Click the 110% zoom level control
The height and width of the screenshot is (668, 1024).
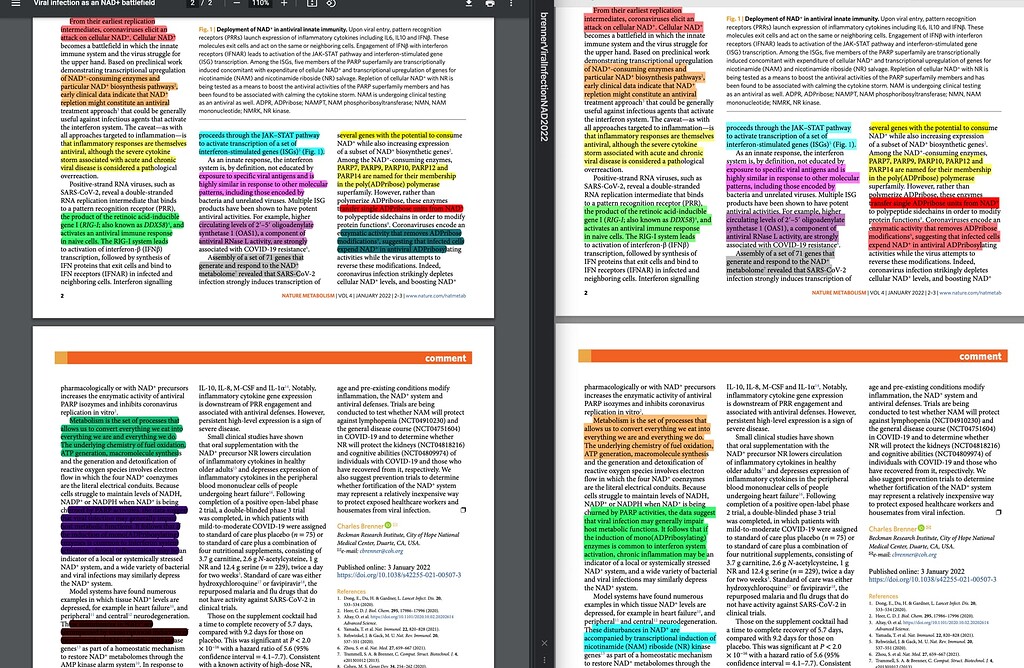[x=260, y=5]
